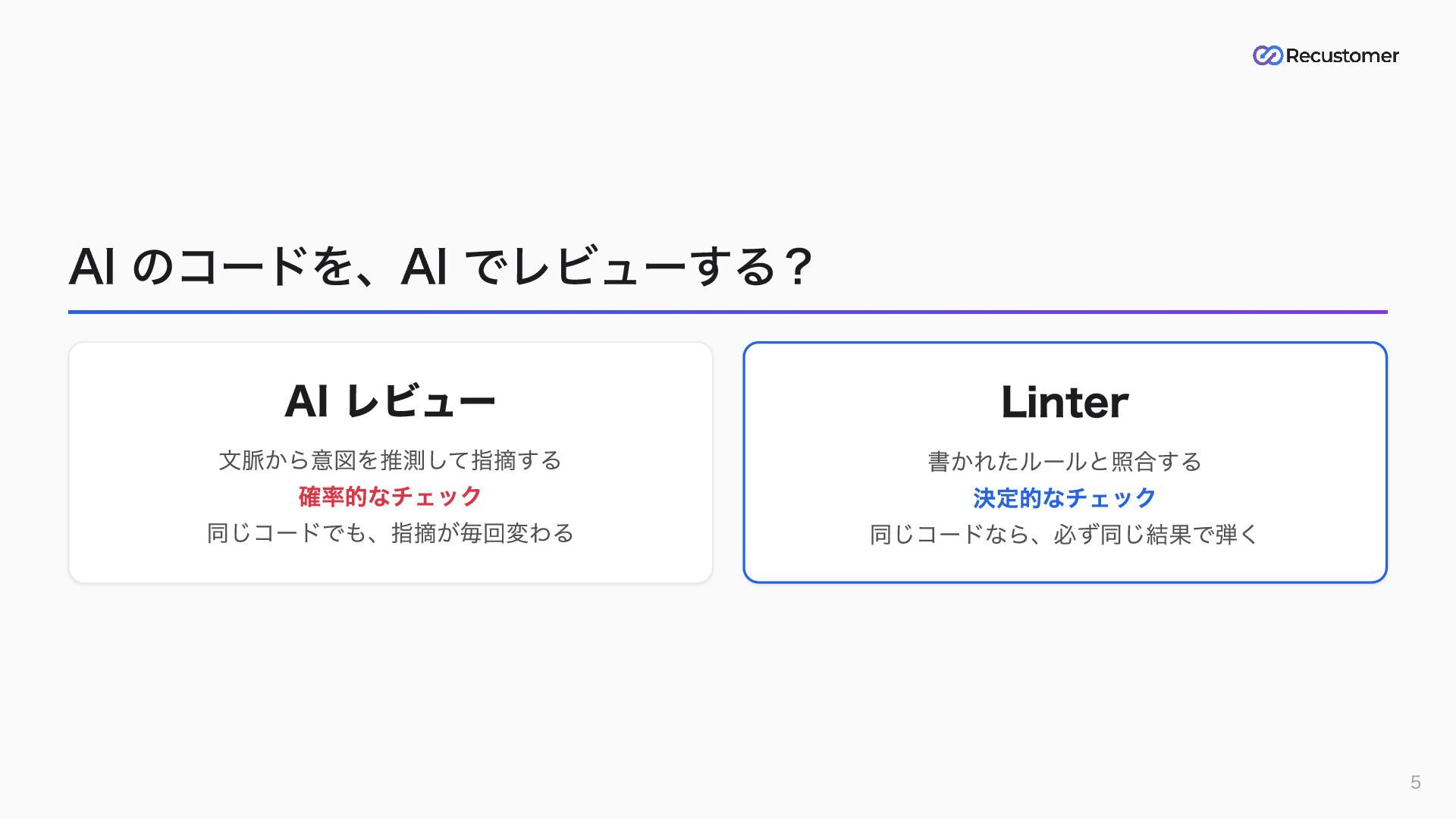Click the text 同じコードなら、必ず同じ結果で弾く
Viewport: 1456px width, 819px height.
point(1065,535)
